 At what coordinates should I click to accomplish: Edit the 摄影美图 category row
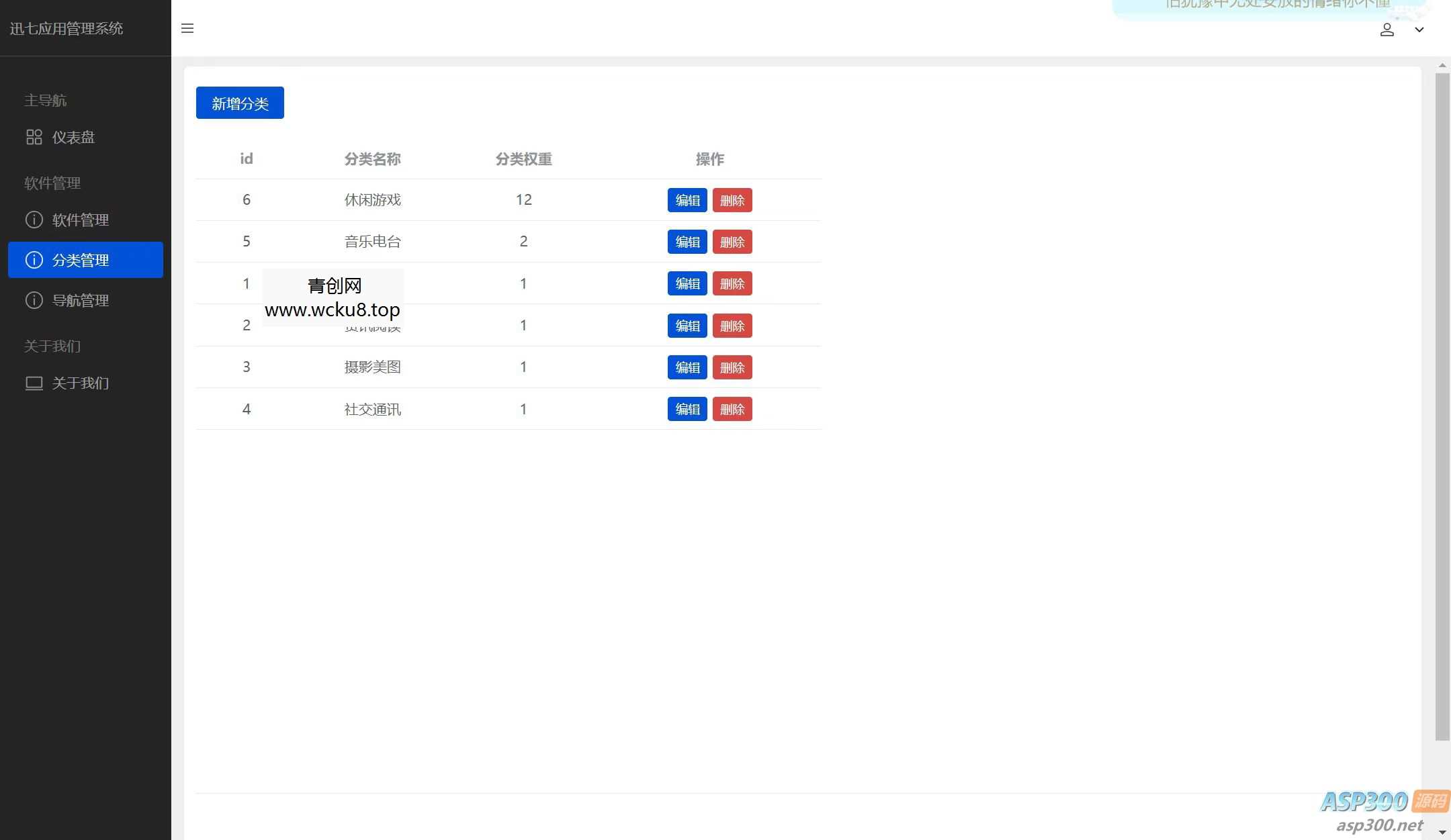pyautogui.click(x=687, y=367)
